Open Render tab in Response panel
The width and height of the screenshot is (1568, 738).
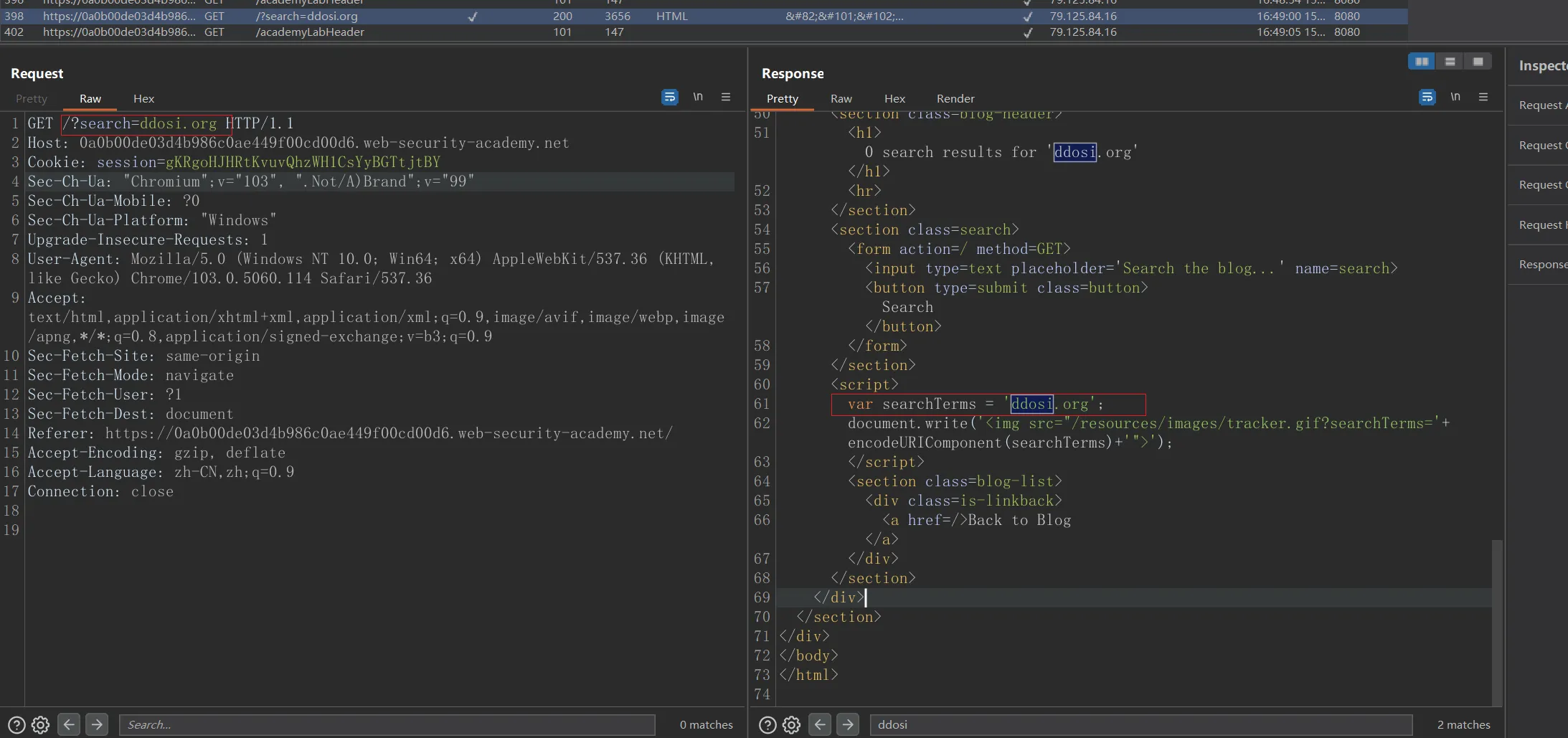point(955,98)
